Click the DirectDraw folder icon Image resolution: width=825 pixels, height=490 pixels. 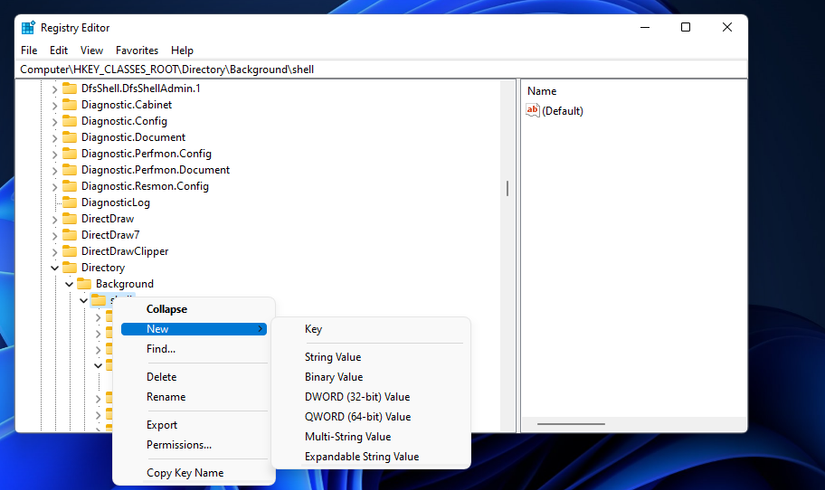point(69,218)
